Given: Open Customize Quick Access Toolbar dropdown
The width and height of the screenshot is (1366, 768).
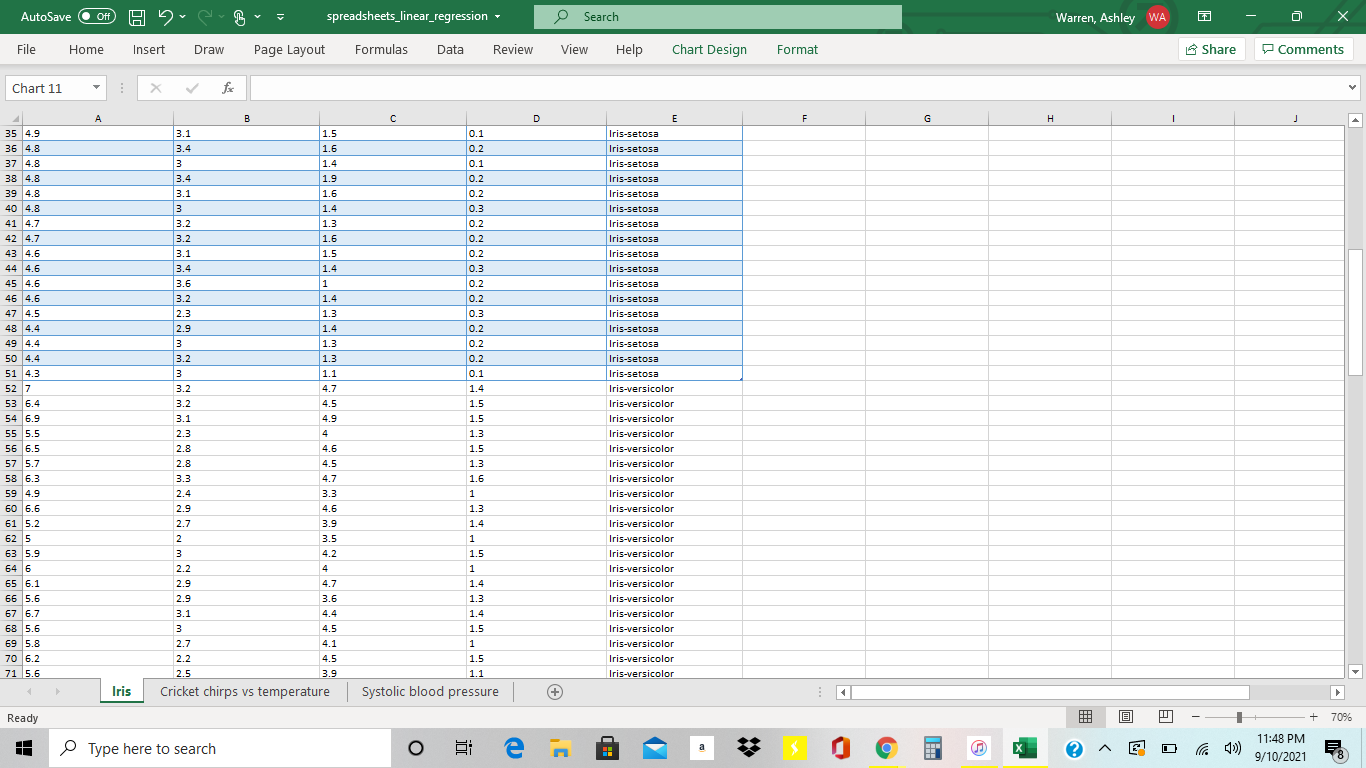Looking at the screenshot, I should [x=280, y=17].
